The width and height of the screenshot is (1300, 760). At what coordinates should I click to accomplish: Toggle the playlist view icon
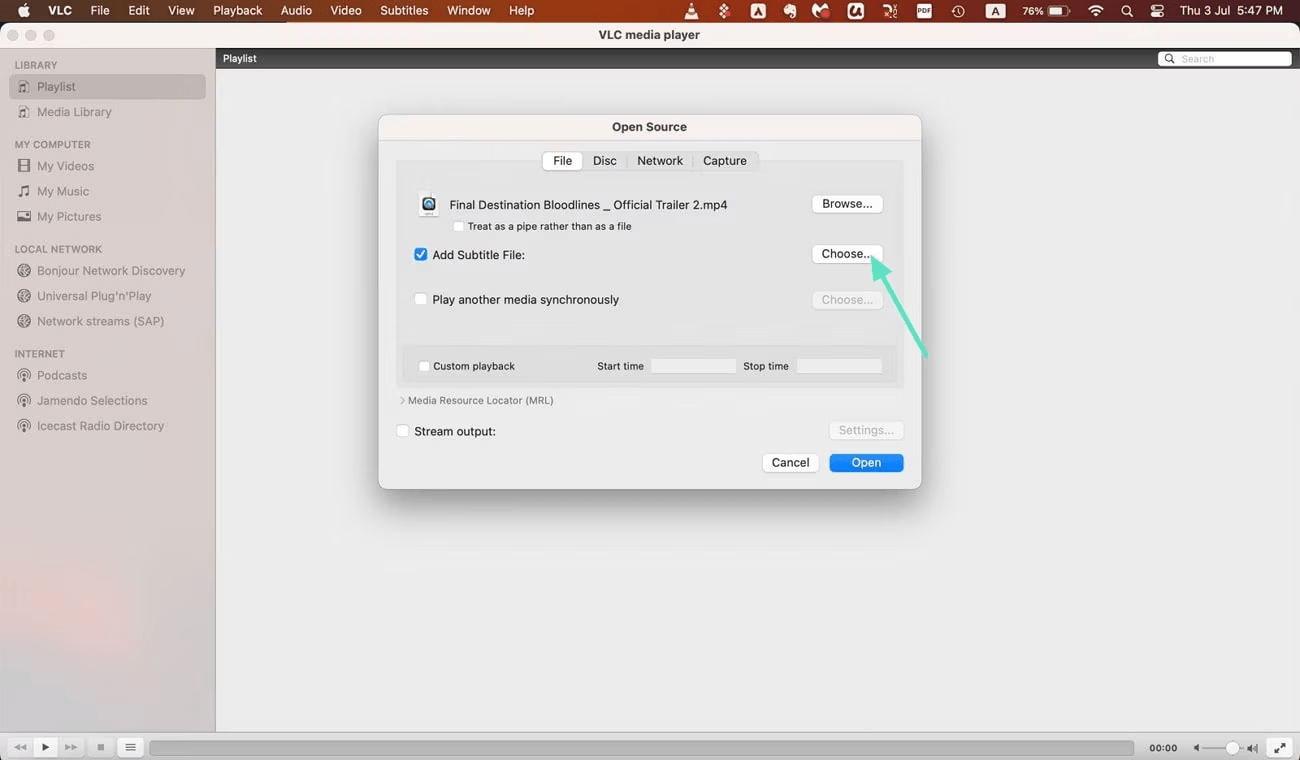coord(130,747)
